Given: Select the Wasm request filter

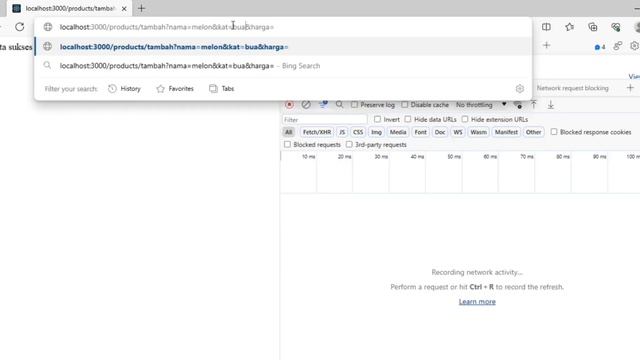Looking at the screenshot, I should [478, 132].
